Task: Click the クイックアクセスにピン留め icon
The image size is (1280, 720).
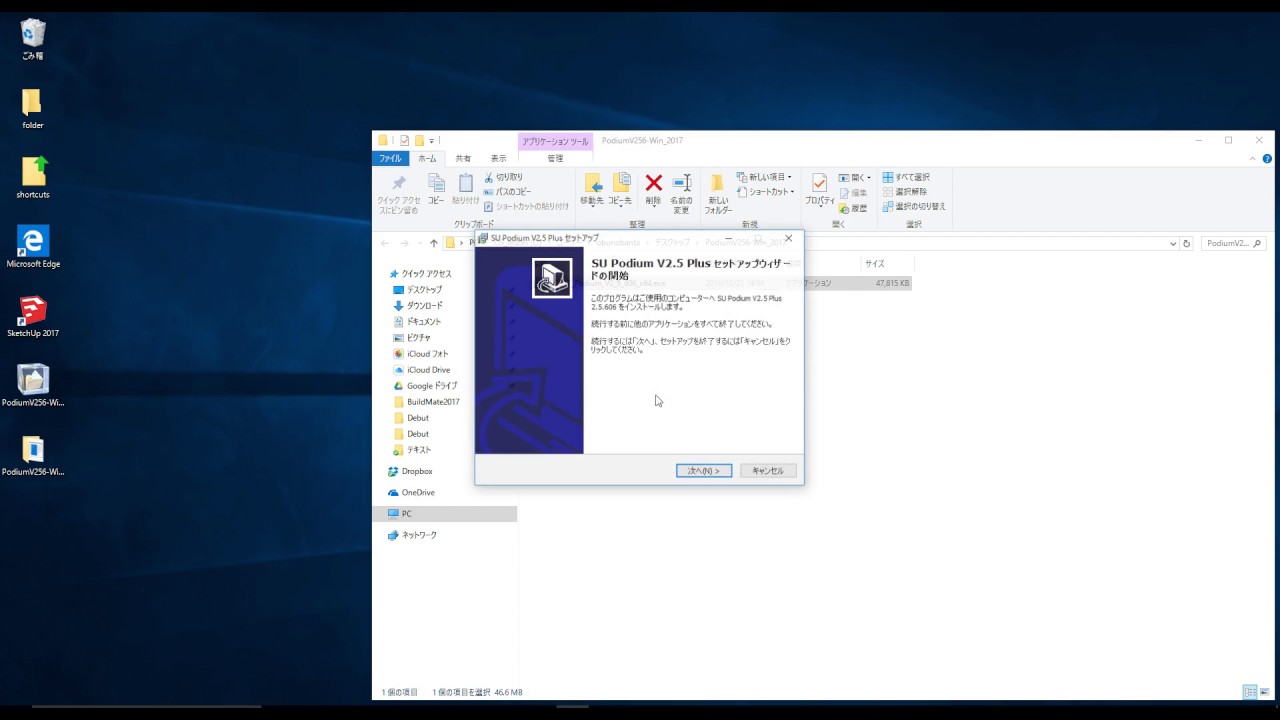Action: pyautogui.click(x=398, y=194)
